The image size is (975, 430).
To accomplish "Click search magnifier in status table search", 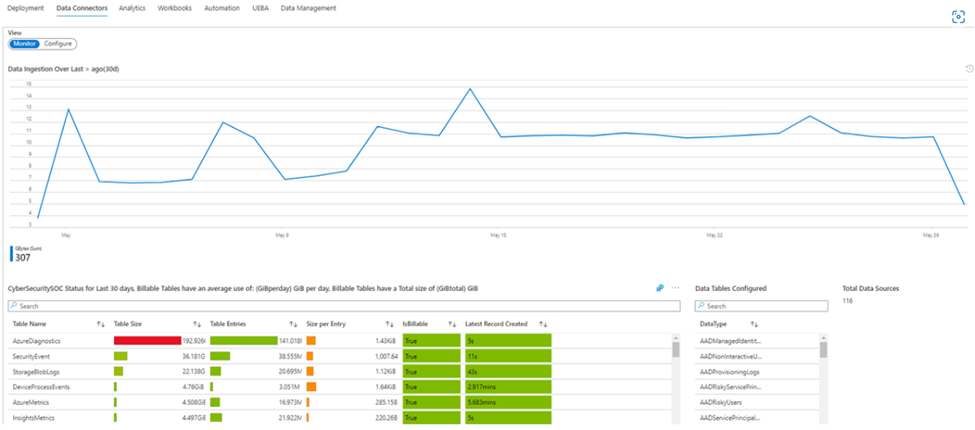I will click(x=14, y=306).
